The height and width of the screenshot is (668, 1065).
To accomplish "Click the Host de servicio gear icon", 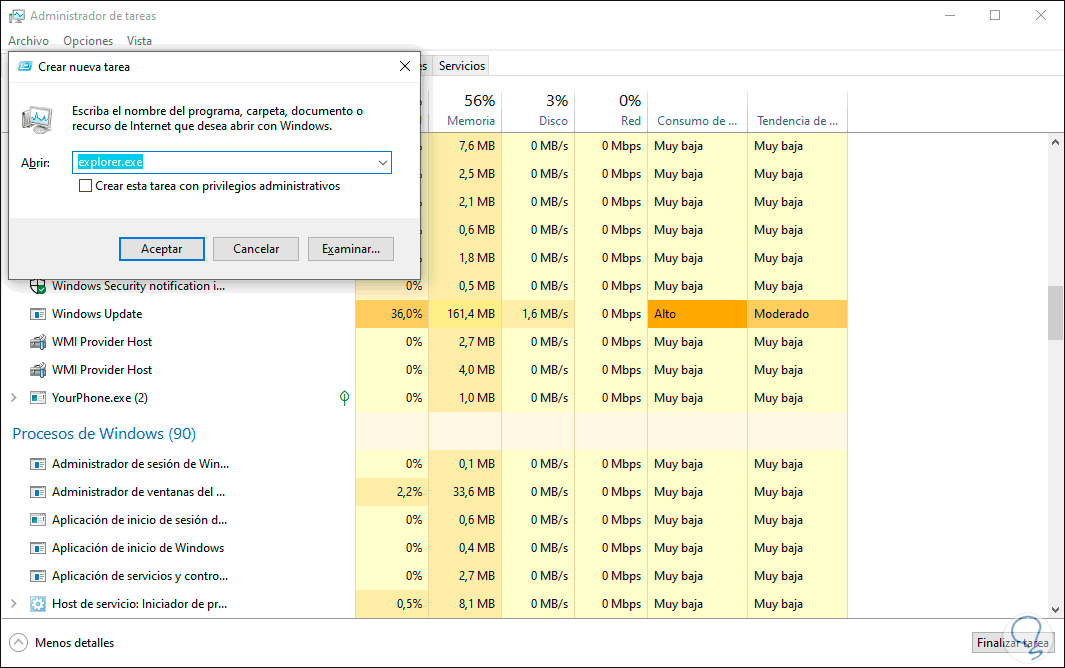I will 38,604.
